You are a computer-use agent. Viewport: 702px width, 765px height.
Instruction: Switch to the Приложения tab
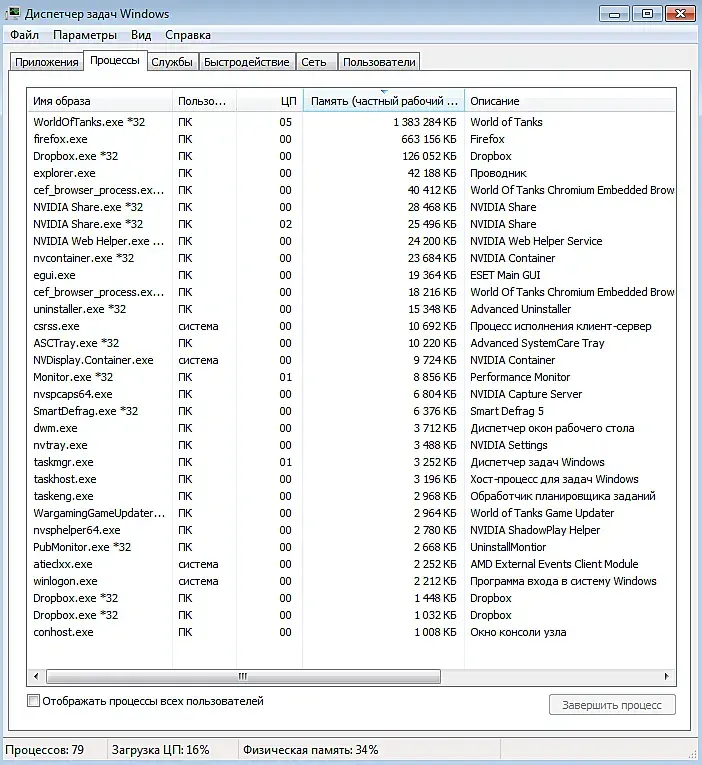pos(46,62)
